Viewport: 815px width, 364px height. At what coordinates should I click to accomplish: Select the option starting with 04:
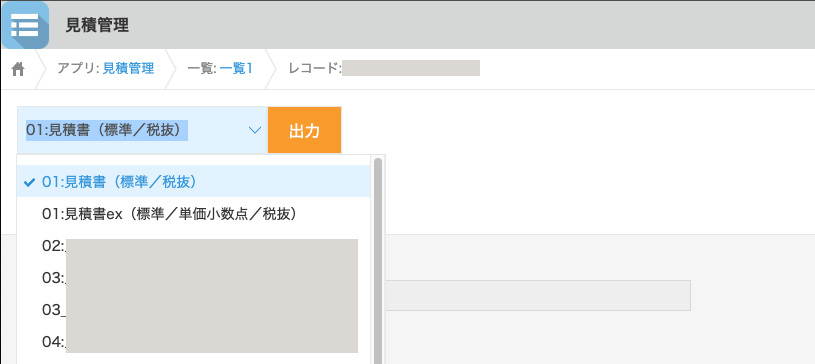click(193, 343)
